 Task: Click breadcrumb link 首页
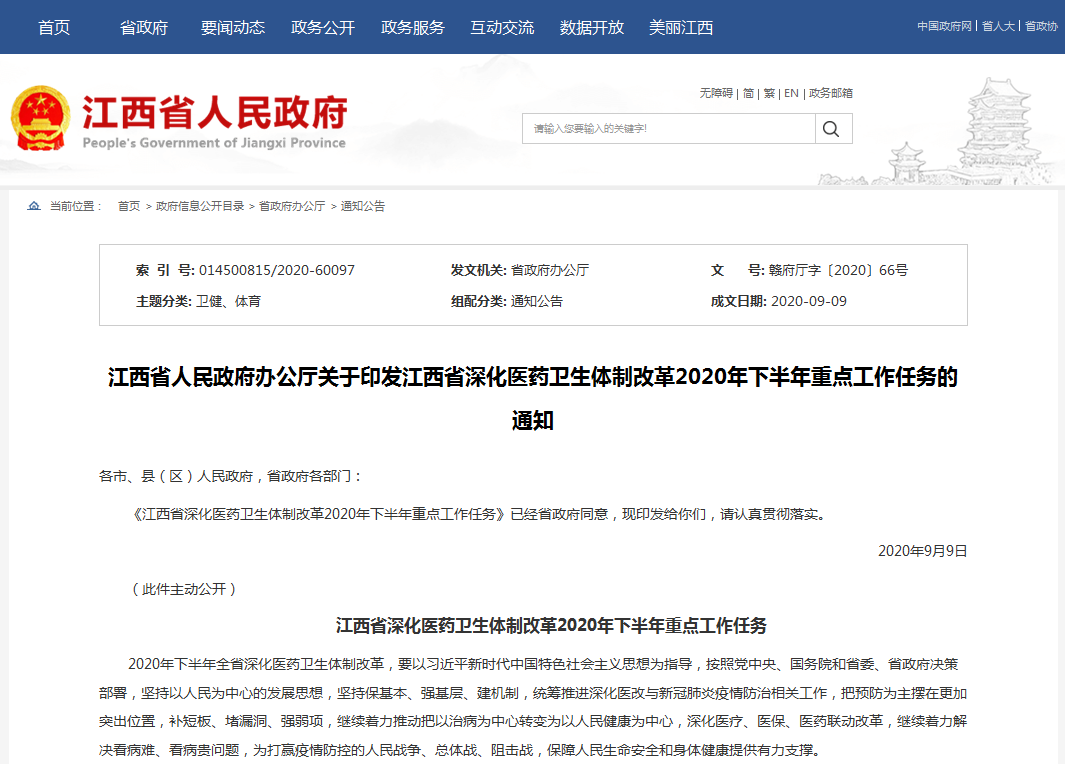129,206
